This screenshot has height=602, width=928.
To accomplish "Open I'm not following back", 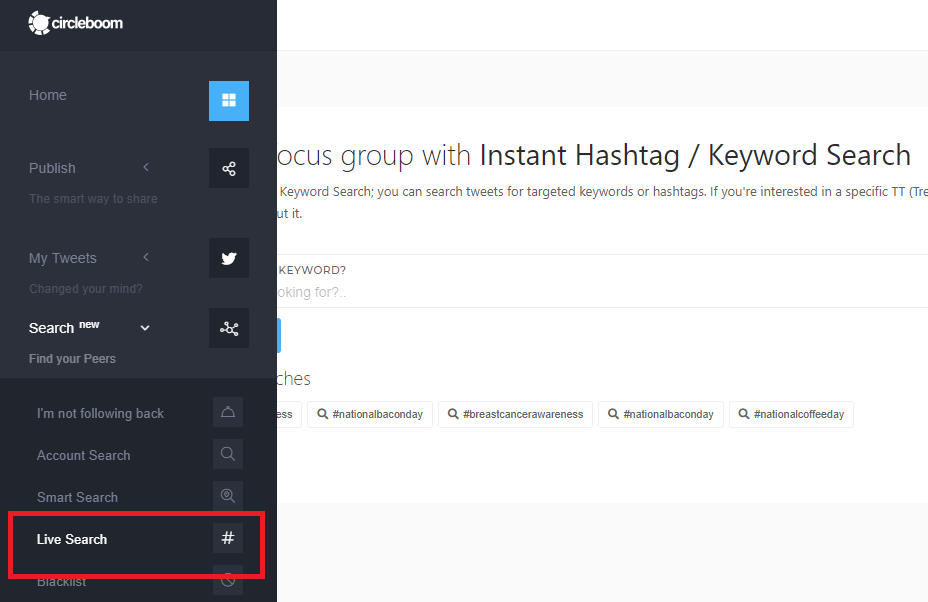I will [100, 413].
